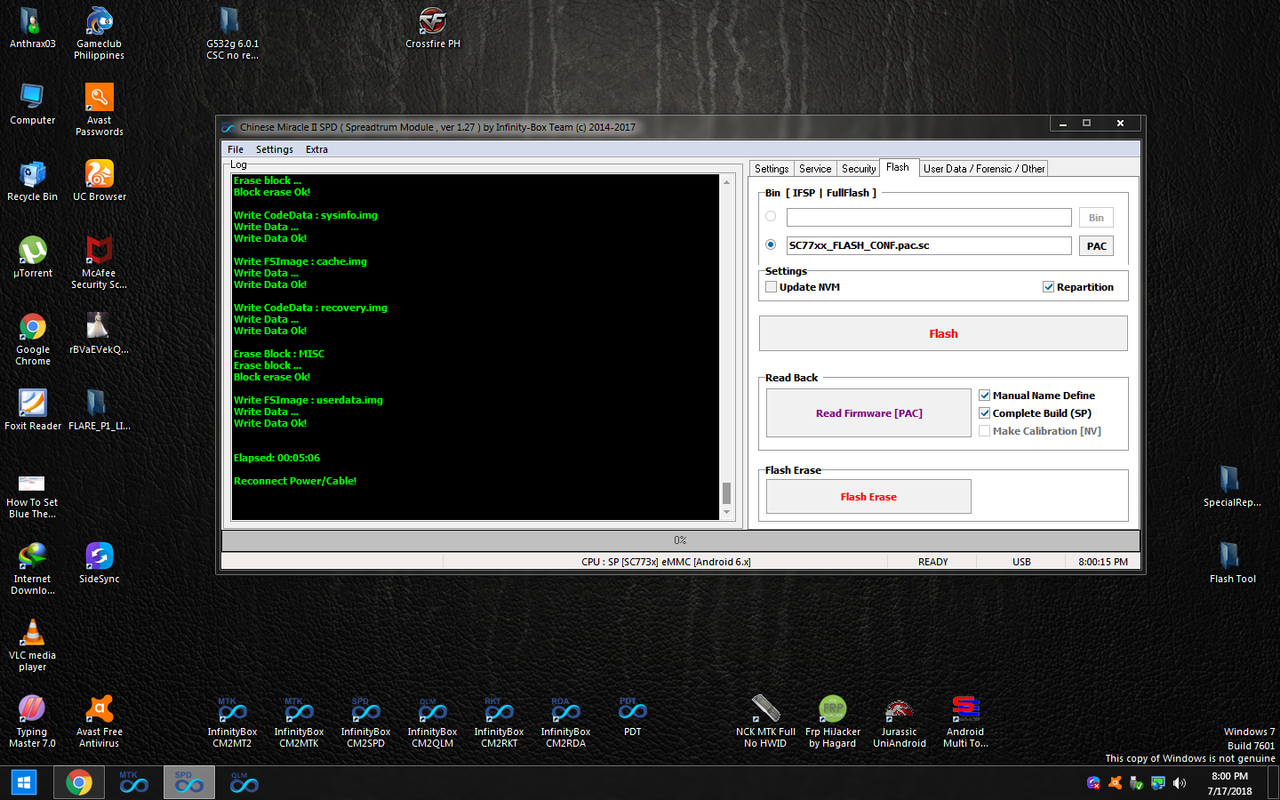Image resolution: width=1280 pixels, height=800 pixels.
Task: Open SpecialRep folder on desktop
Action: coord(1232,486)
